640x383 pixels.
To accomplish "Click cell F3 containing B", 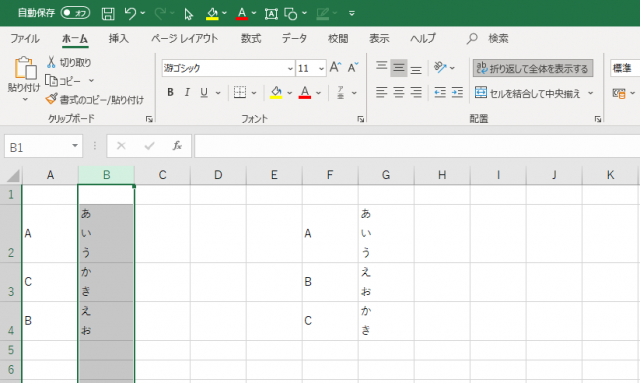I will (x=330, y=282).
